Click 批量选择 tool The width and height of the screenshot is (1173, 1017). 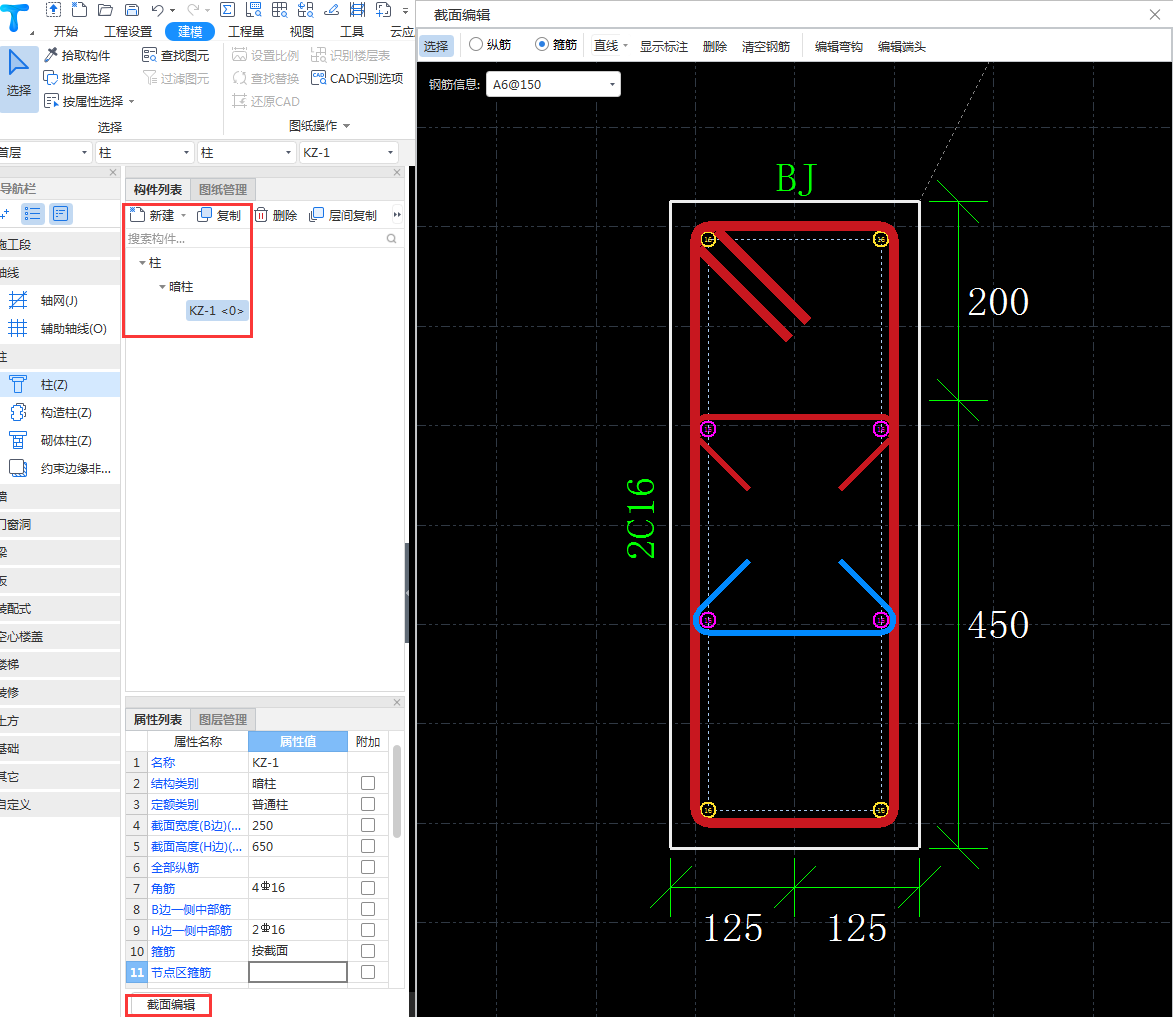pyautogui.click(x=77, y=78)
